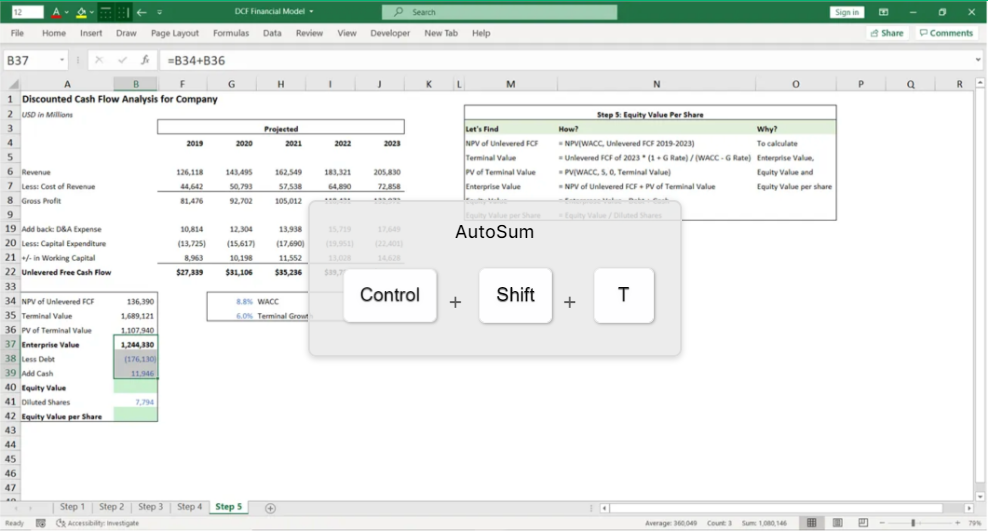
Task: Open the Formulas ribbon tab
Action: tap(230, 33)
